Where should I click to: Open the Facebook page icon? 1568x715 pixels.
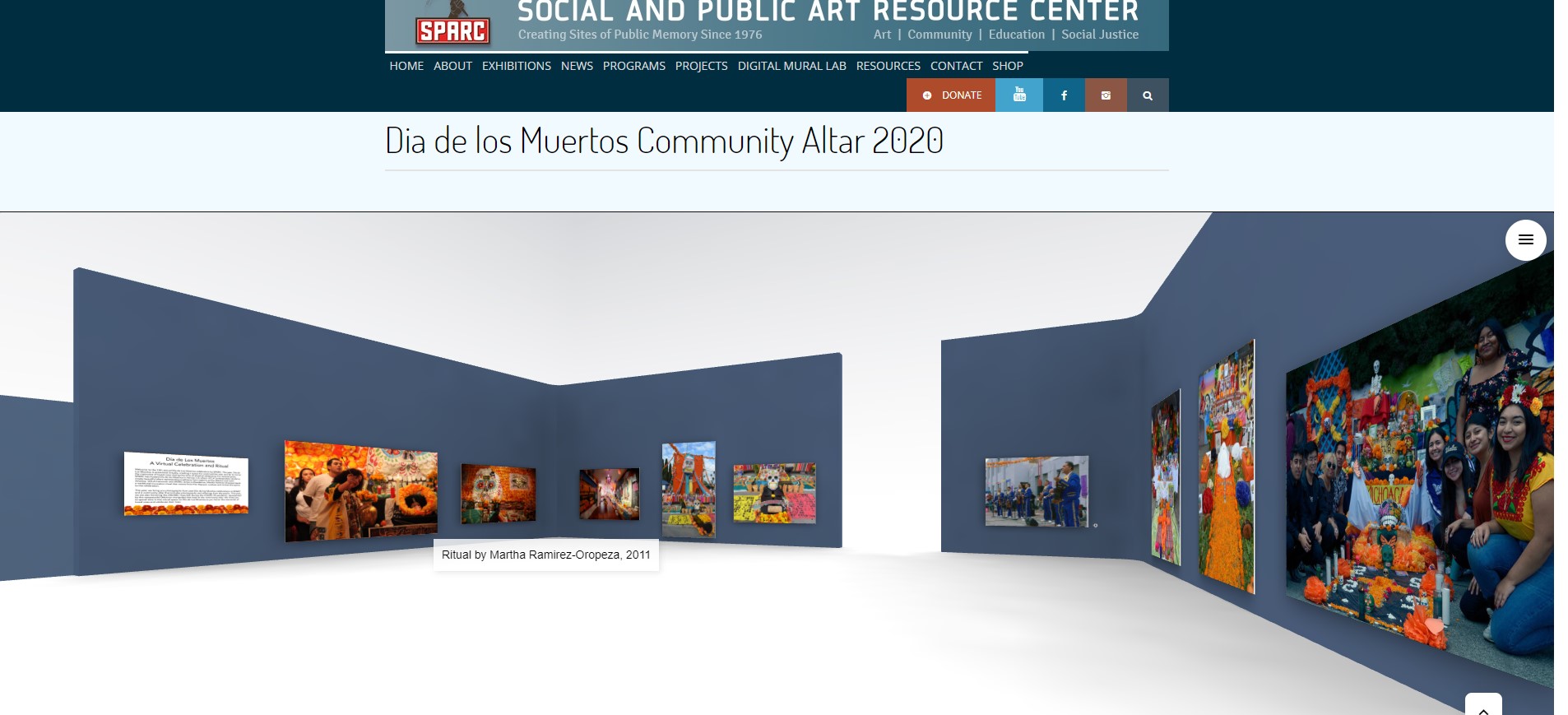point(1064,95)
